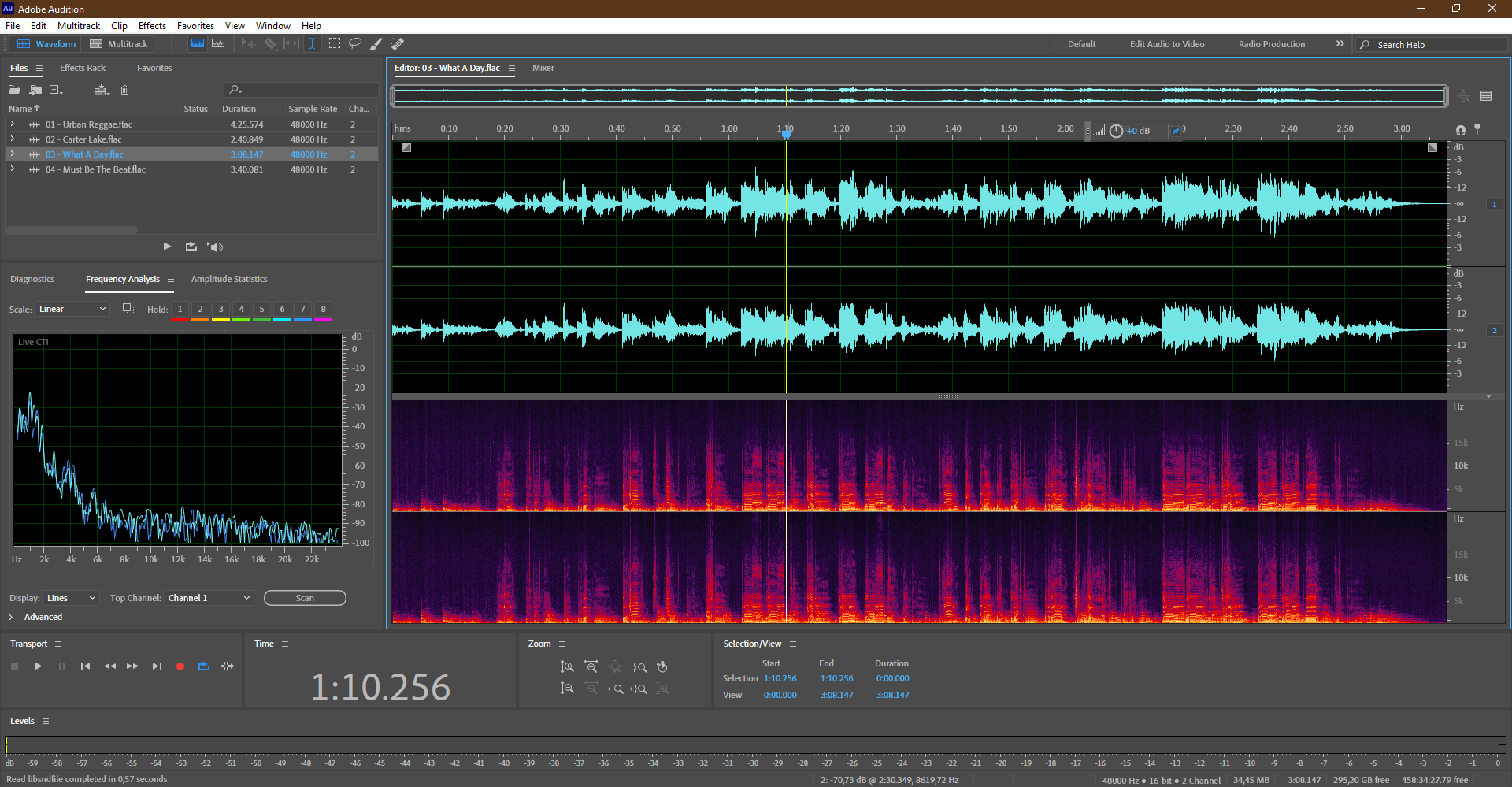Select the Lasso Selection tool
Screen dimensions: 1512x787
click(x=355, y=43)
